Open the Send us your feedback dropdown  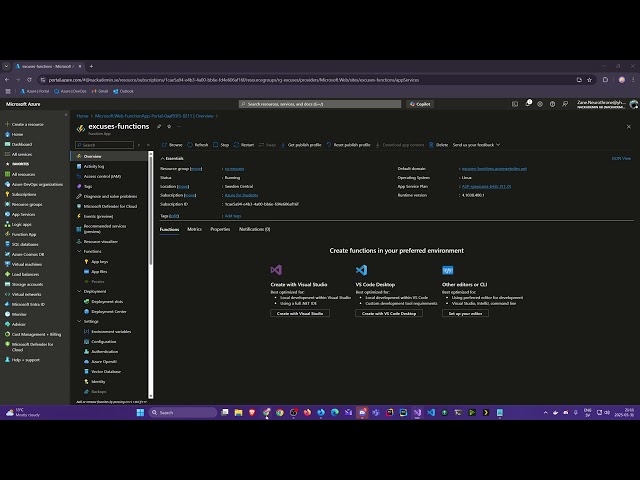[x=476, y=145]
